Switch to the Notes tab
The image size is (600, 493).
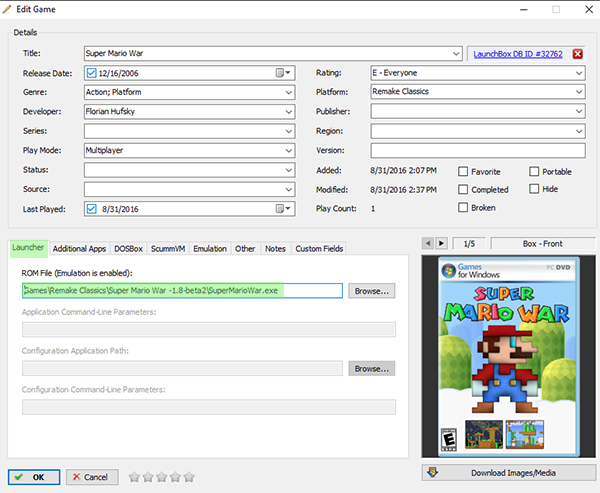coord(276,249)
